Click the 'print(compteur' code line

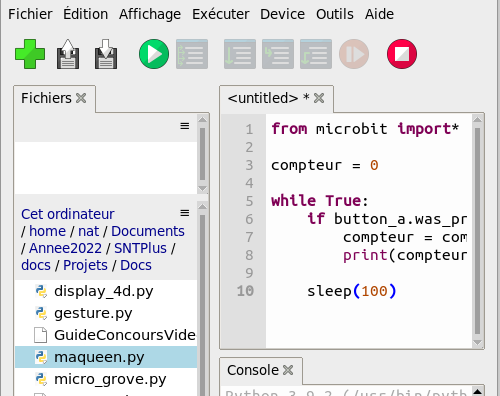(405, 255)
